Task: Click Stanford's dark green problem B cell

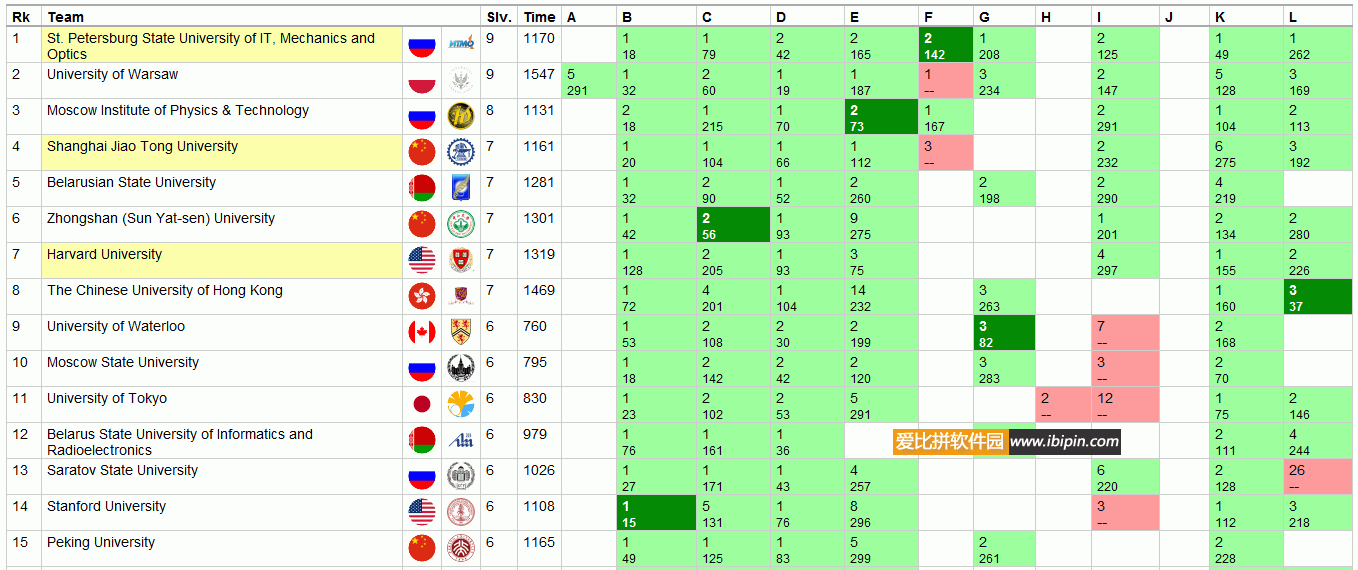Action: [655, 513]
